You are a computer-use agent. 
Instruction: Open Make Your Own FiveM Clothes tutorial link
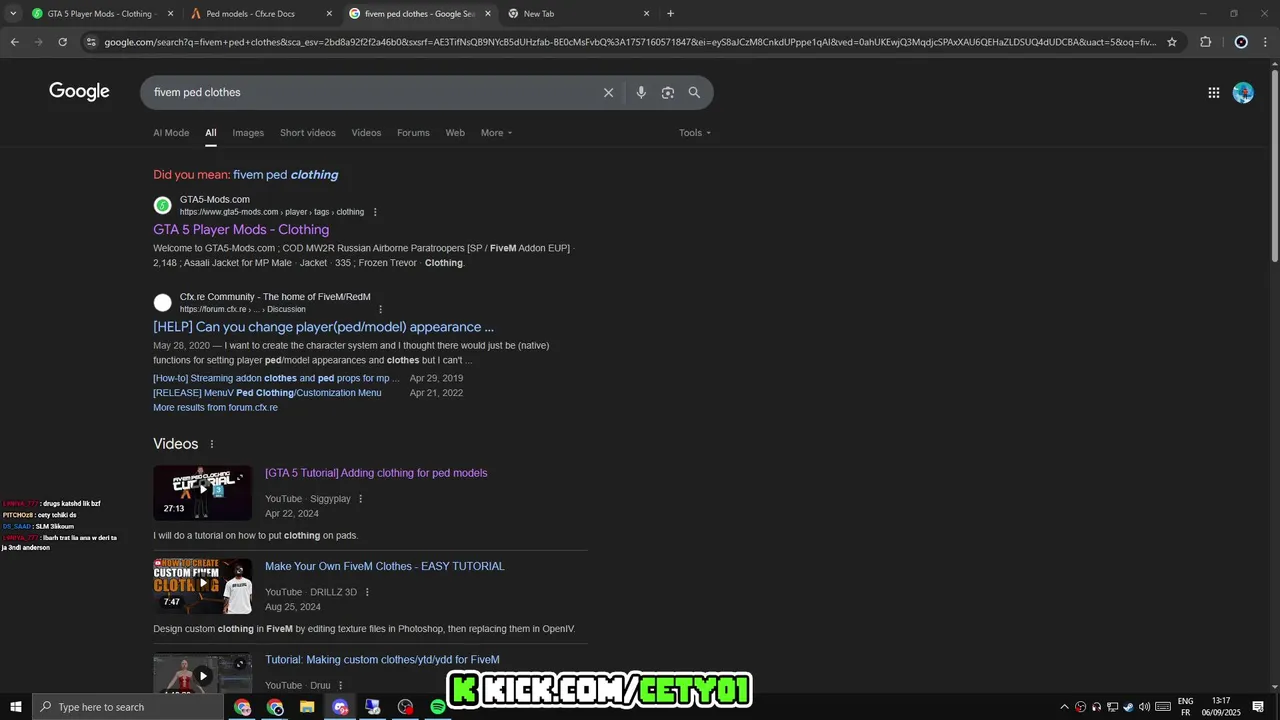[385, 566]
